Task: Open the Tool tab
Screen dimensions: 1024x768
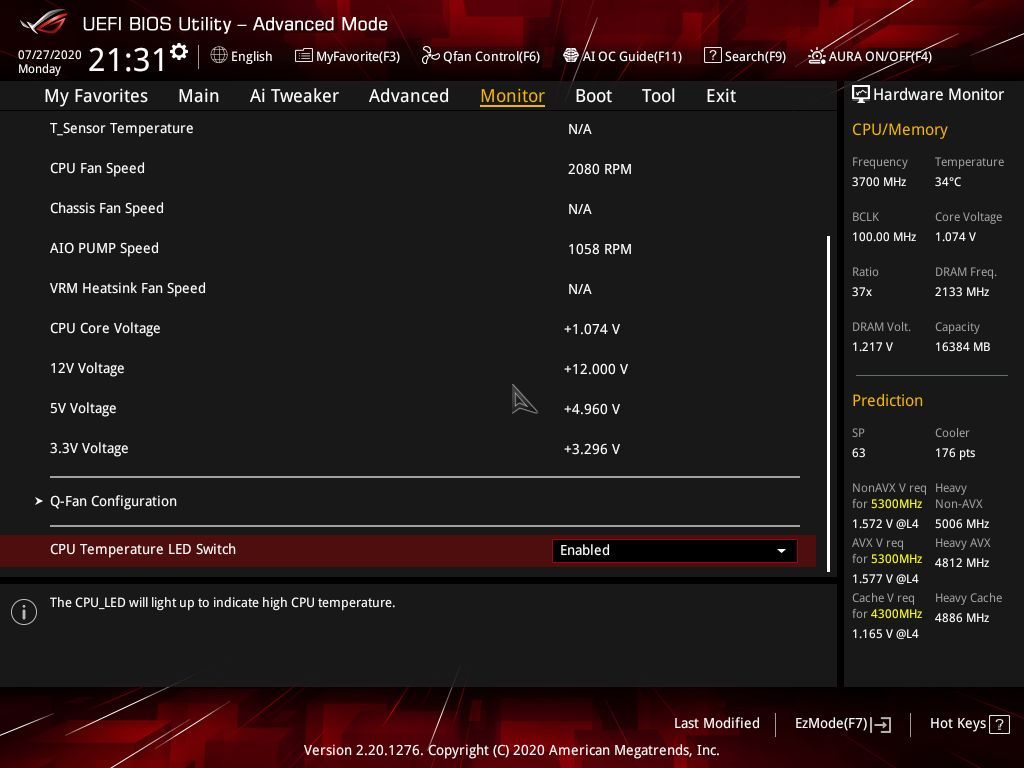Action: click(658, 95)
